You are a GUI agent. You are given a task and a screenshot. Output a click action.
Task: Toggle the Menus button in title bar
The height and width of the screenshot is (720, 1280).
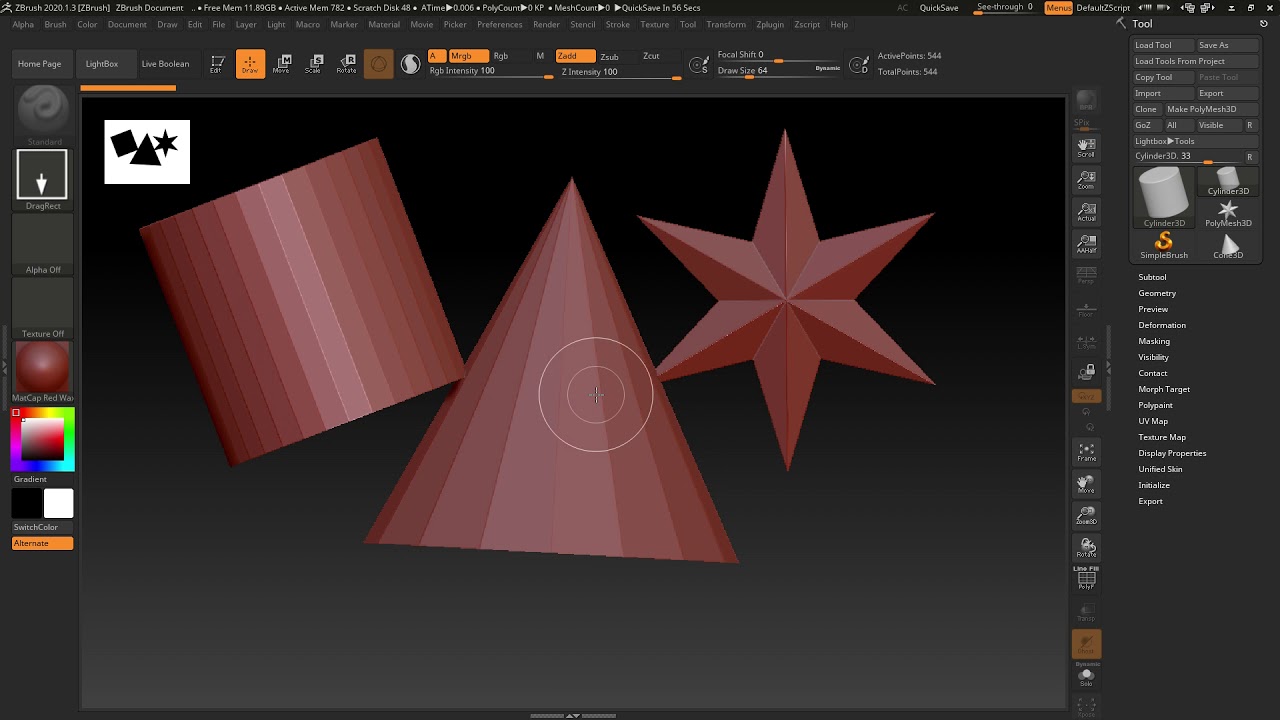(x=1058, y=8)
